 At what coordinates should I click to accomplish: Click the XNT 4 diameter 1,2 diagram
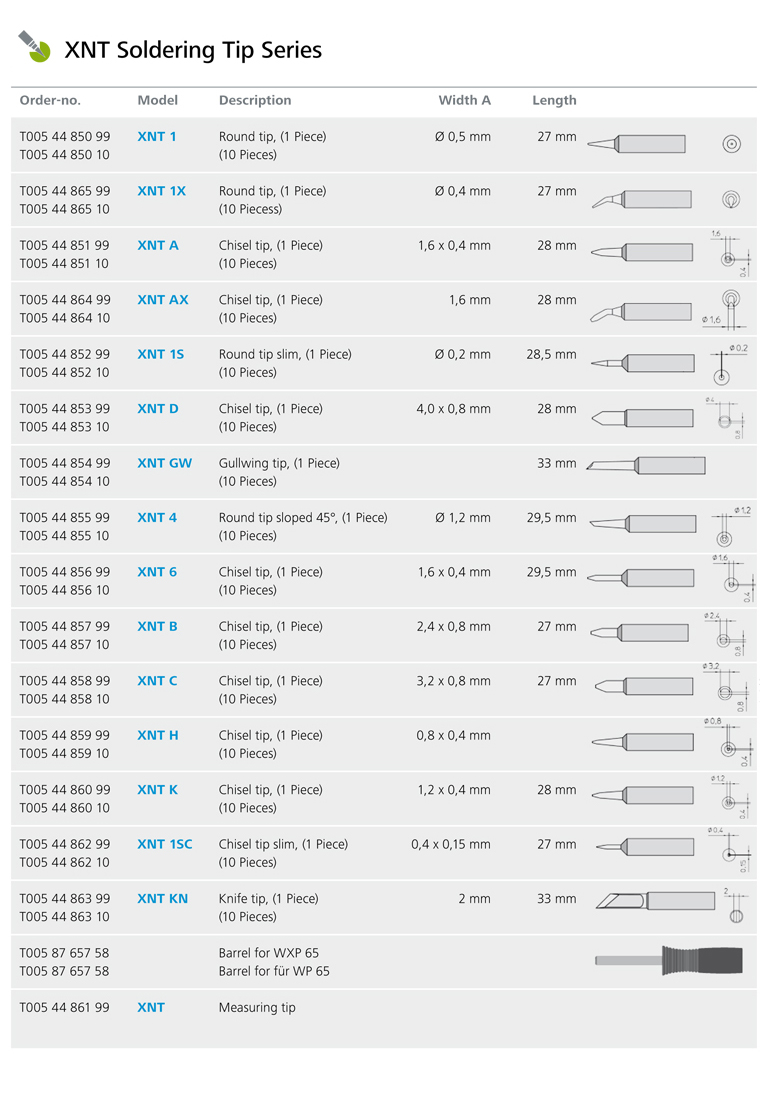click(731, 527)
